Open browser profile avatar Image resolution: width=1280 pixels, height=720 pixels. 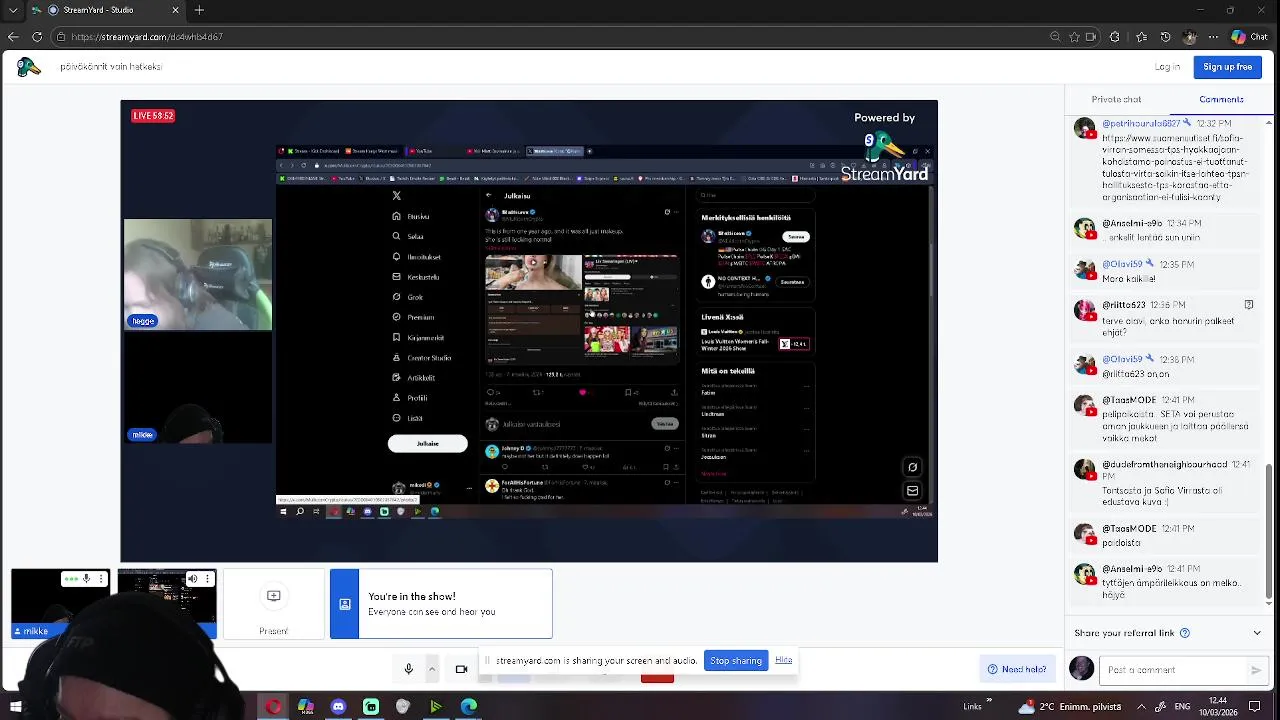pos(1189,37)
